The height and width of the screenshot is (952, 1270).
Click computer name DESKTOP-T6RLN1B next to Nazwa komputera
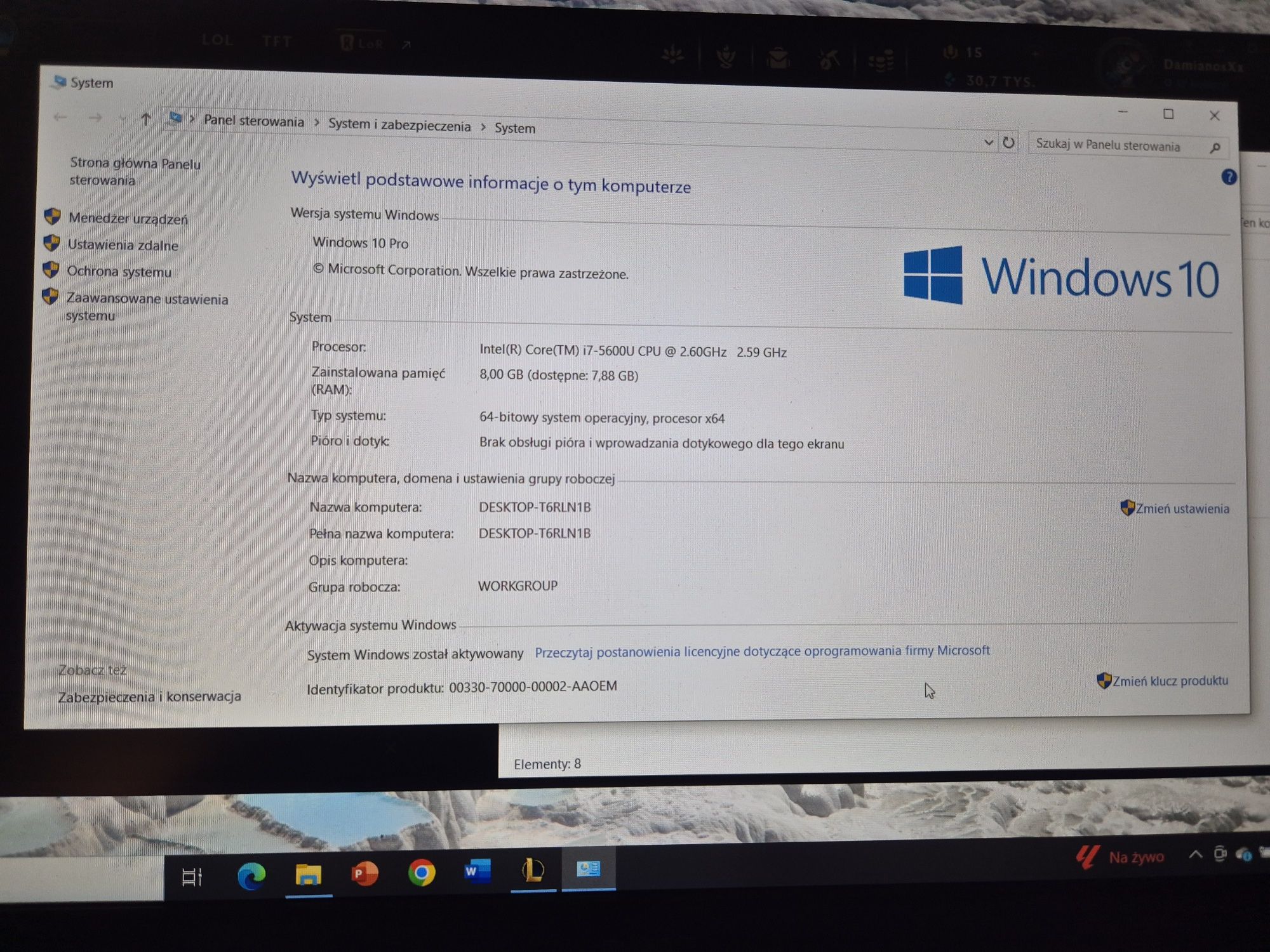click(x=535, y=507)
